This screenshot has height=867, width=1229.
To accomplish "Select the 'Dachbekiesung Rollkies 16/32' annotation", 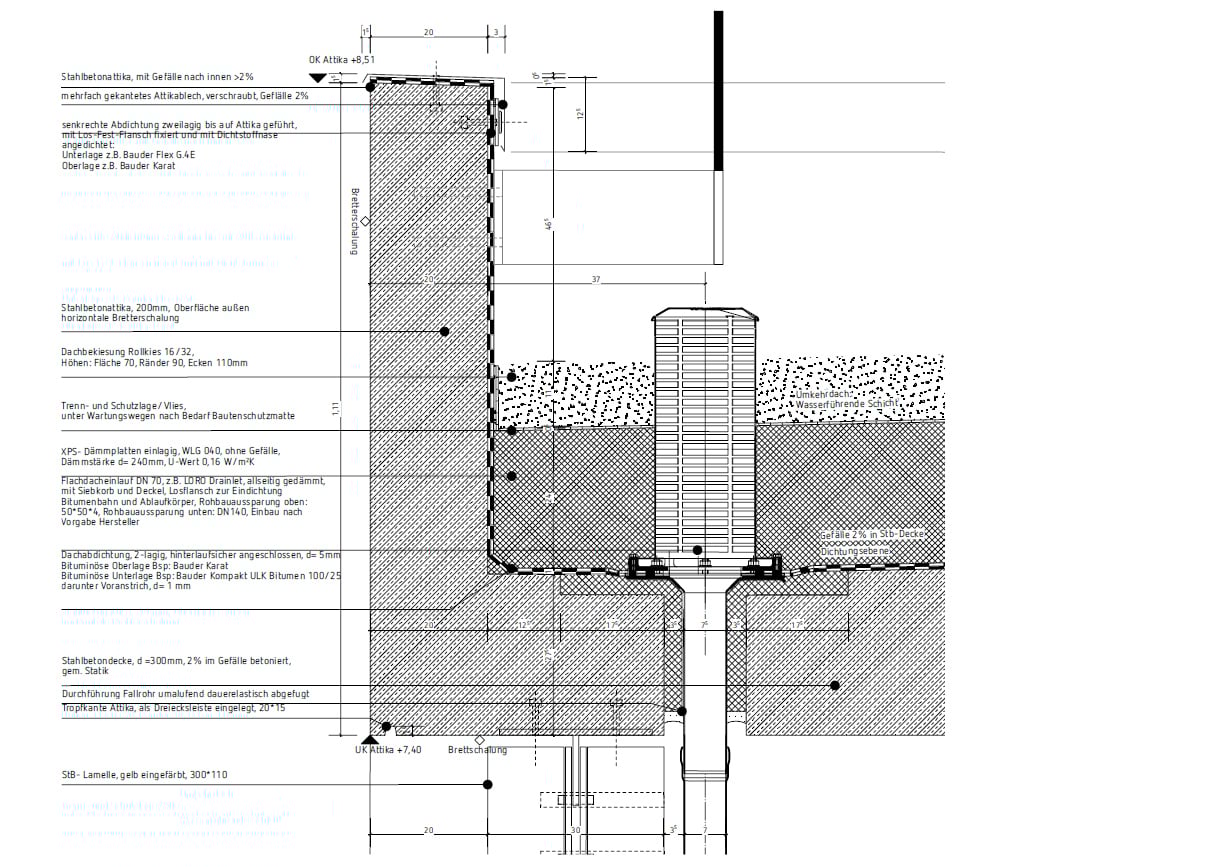I will [x=154, y=357].
